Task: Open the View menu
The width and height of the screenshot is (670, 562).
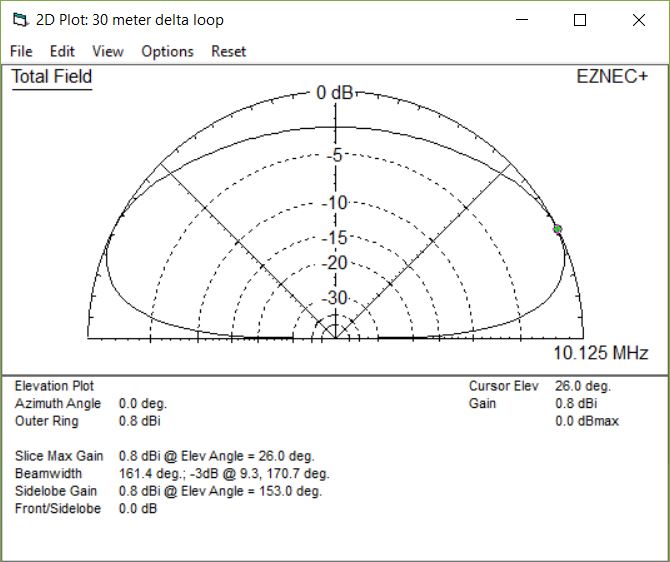Action: pos(108,51)
